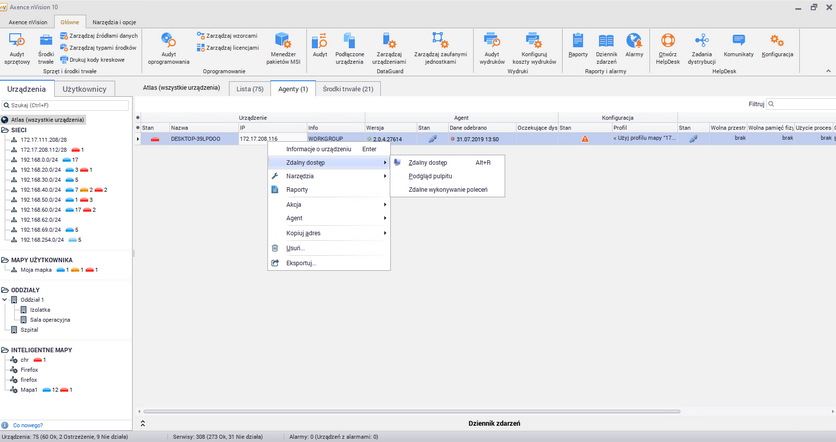Click Zarządzaj licencjami in the ribbon
The height and width of the screenshot is (442, 836).
tap(232, 47)
